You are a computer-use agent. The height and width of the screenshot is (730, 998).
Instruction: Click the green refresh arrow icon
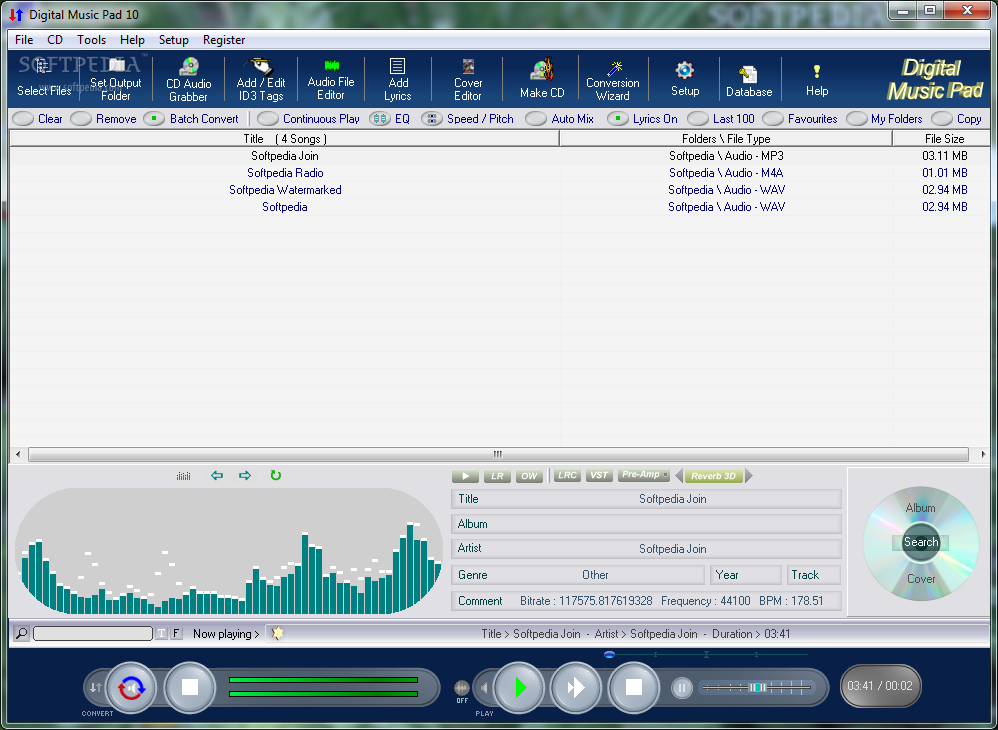[x=276, y=475]
